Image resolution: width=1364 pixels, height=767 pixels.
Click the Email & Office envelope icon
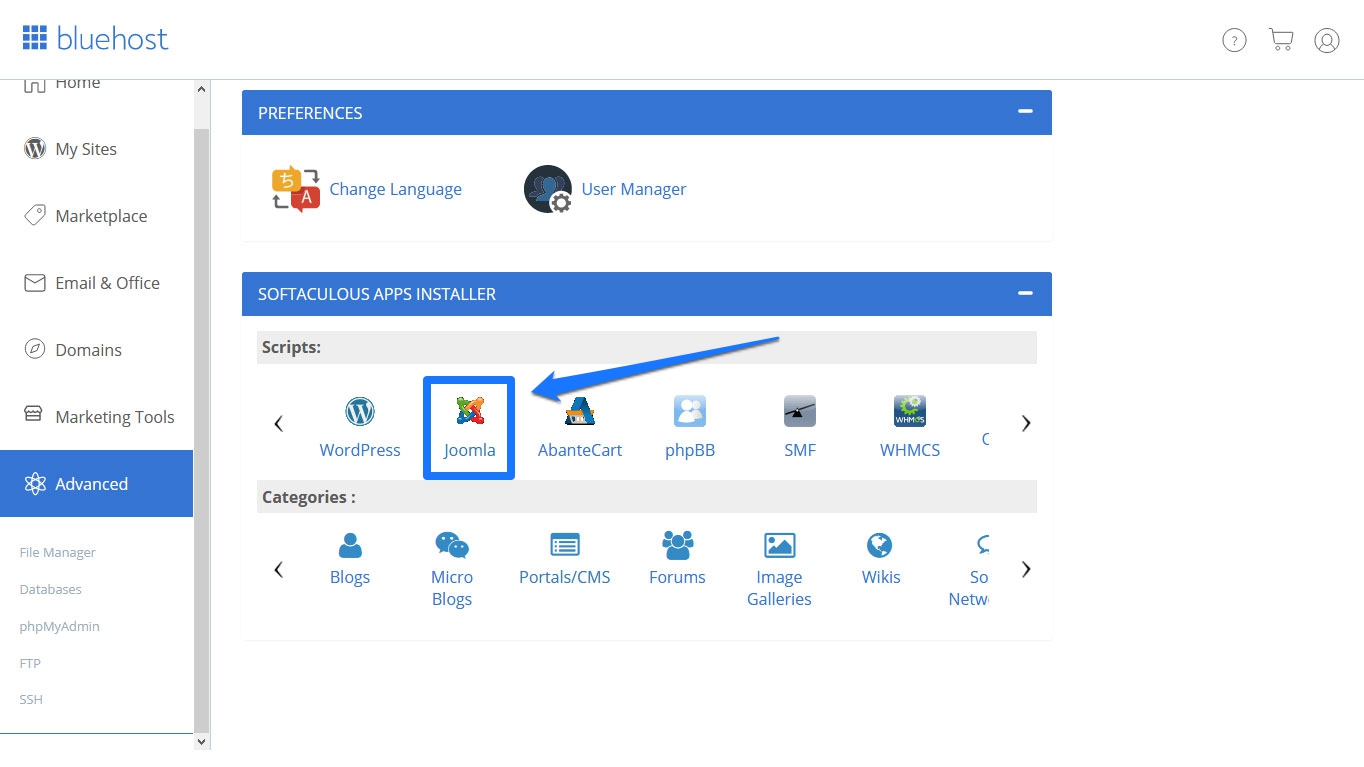pos(35,283)
